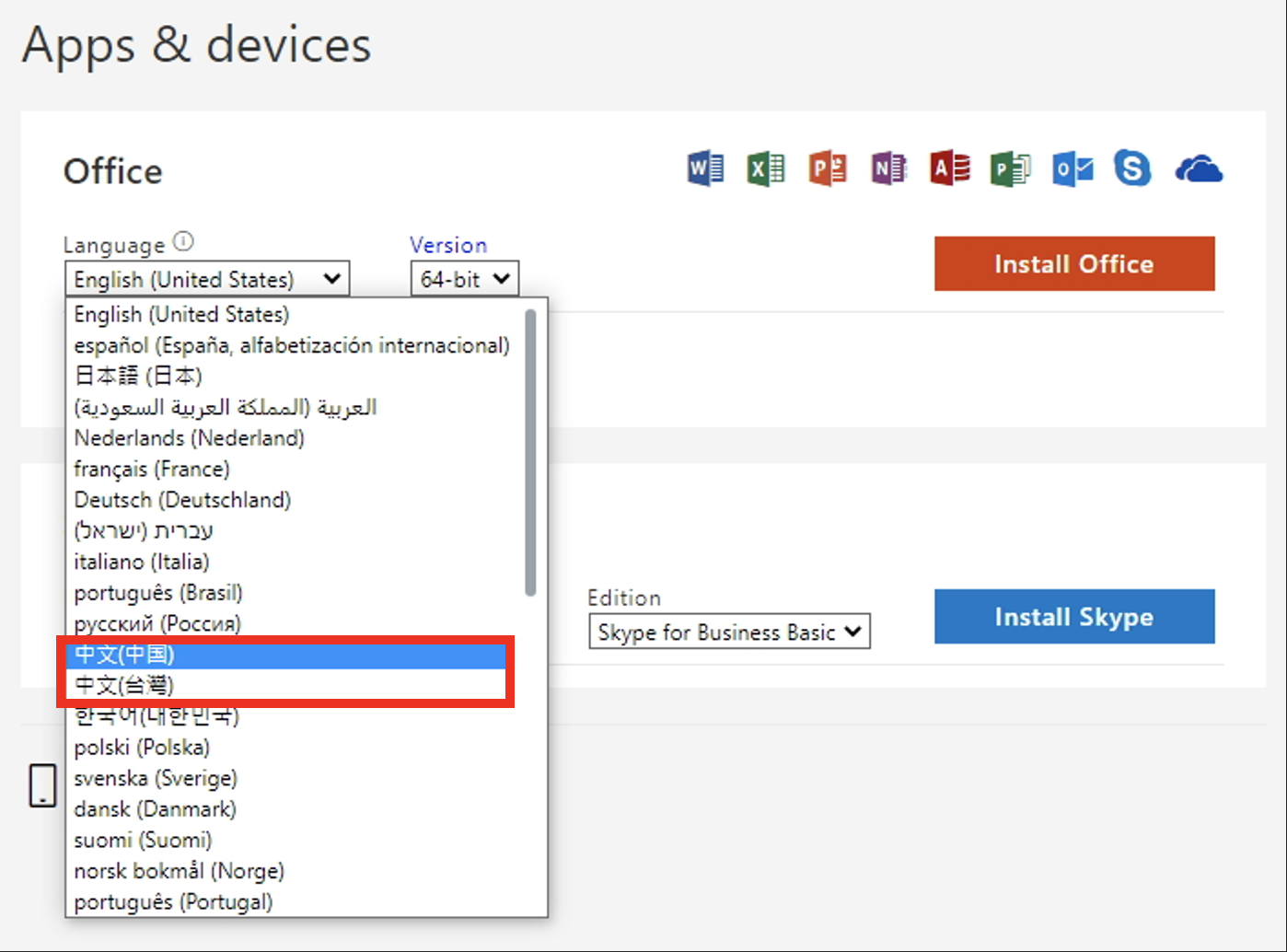Select norsk bokmål (Norge) language option
This screenshot has width=1287, height=952.
(x=295, y=871)
